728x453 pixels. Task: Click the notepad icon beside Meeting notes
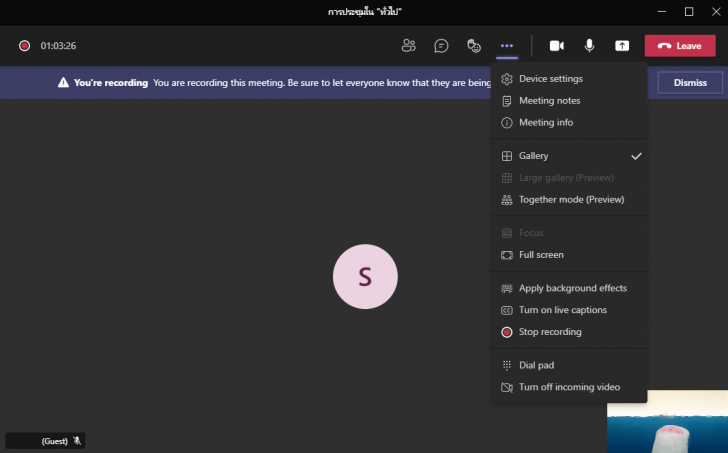[507, 101]
